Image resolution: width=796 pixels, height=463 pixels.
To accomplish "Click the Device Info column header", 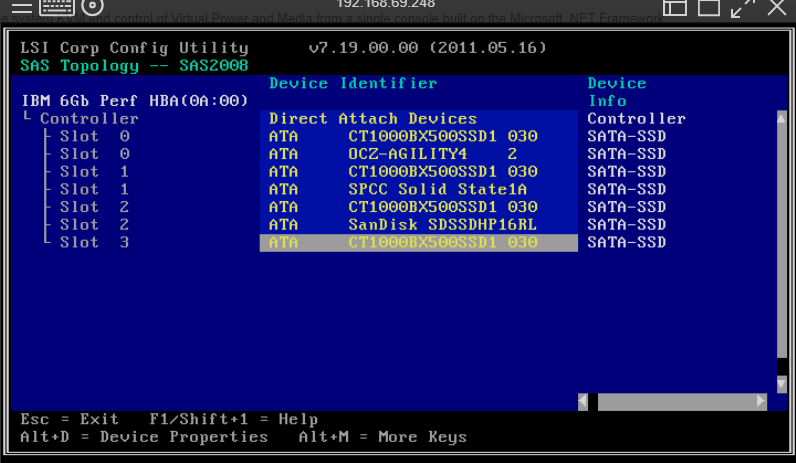I will coord(617,92).
